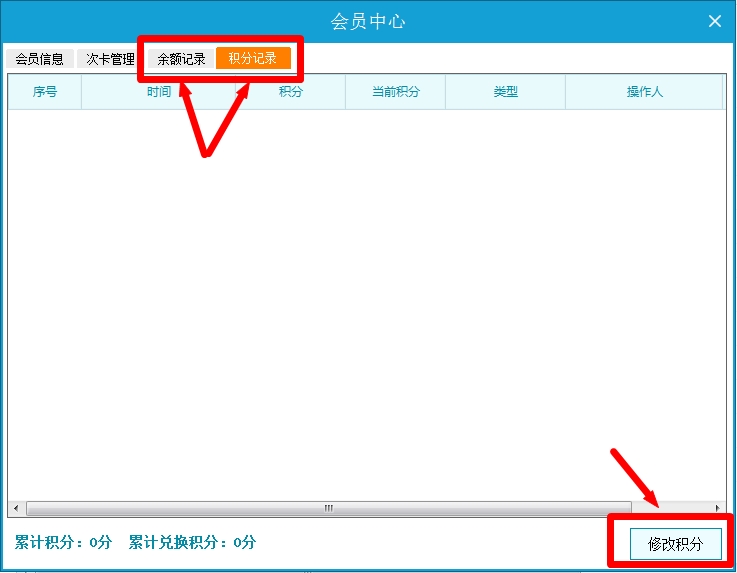The image size is (737, 573).
Task: Select the 余额记录 tab
Action: click(181, 59)
